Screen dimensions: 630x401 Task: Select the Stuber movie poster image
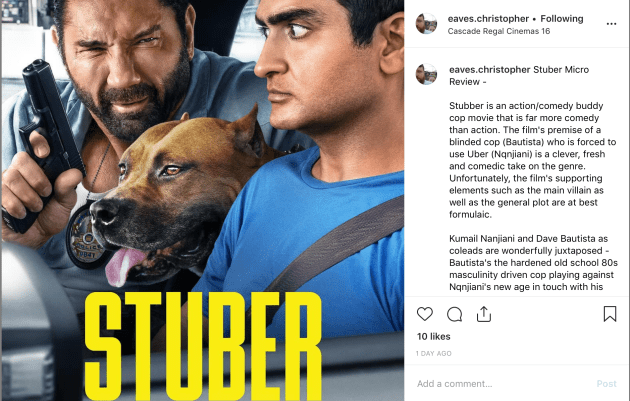pyautogui.click(x=202, y=200)
